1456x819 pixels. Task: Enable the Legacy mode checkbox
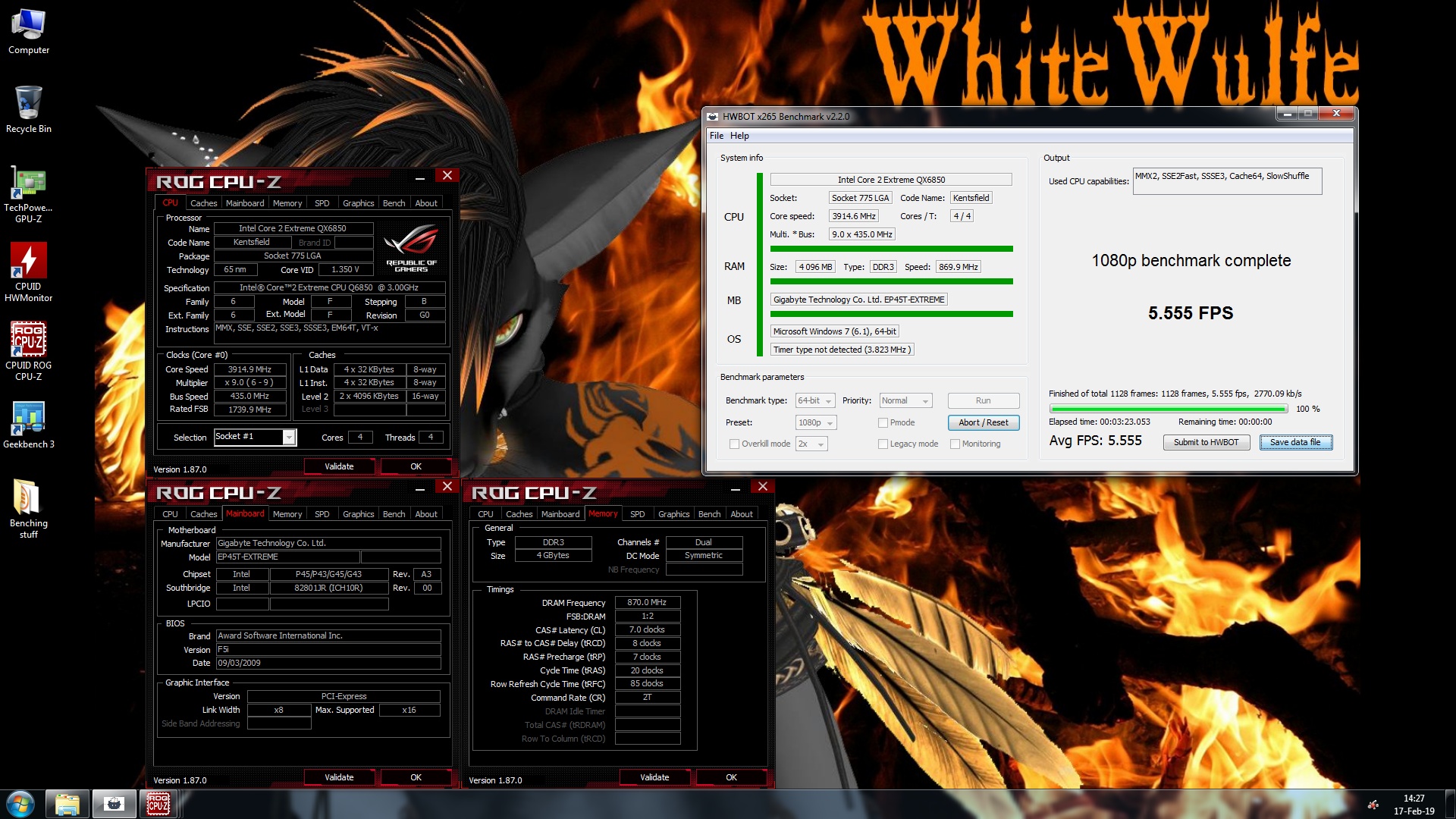883,444
